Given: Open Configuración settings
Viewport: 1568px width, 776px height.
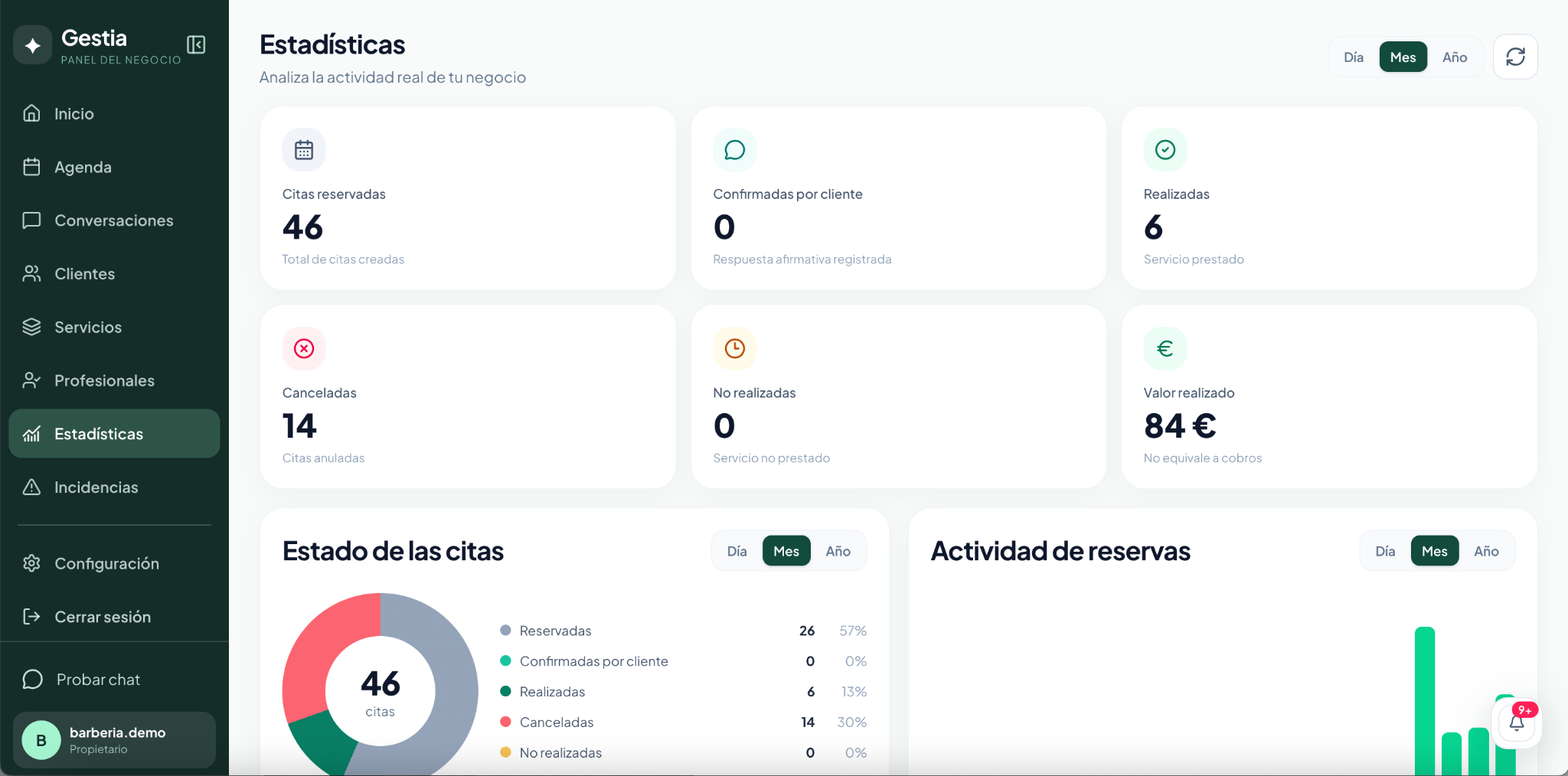Looking at the screenshot, I should point(114,563).
